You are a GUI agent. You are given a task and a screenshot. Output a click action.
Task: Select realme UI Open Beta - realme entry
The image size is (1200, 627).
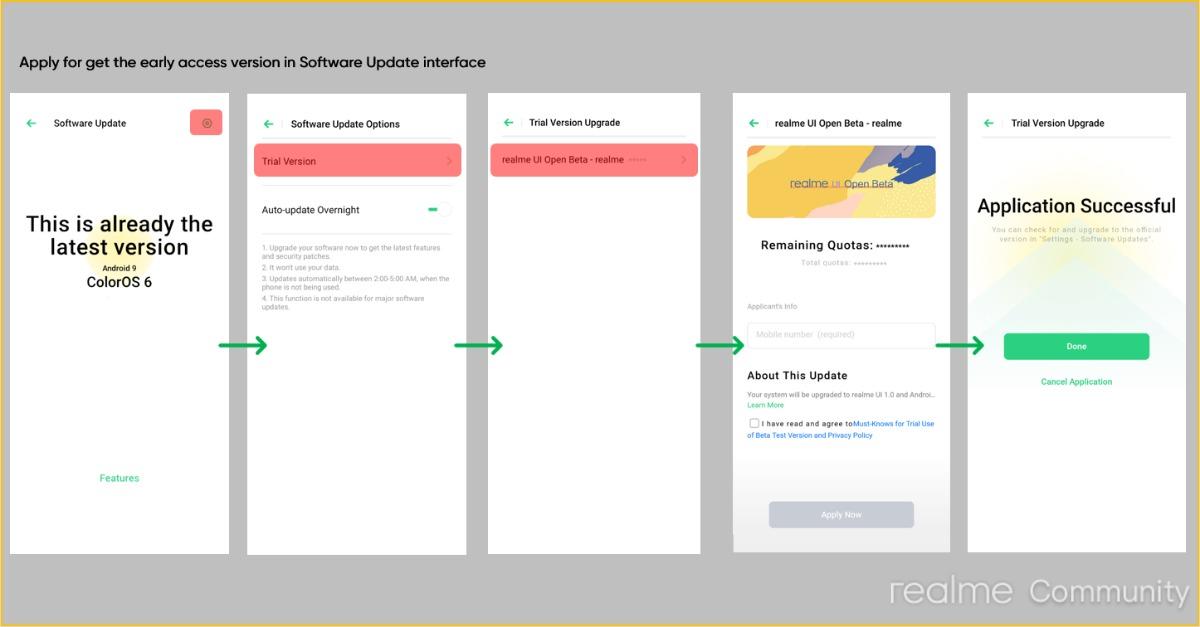(x=594, y=160)
